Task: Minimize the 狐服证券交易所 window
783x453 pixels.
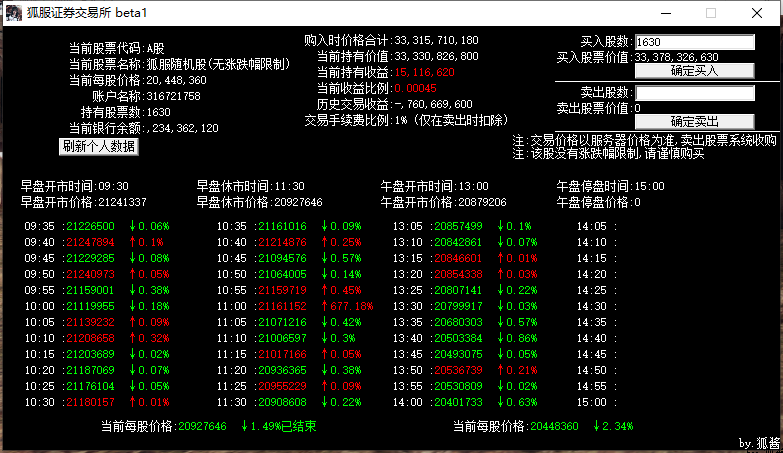Action: (x=665, y=13)
